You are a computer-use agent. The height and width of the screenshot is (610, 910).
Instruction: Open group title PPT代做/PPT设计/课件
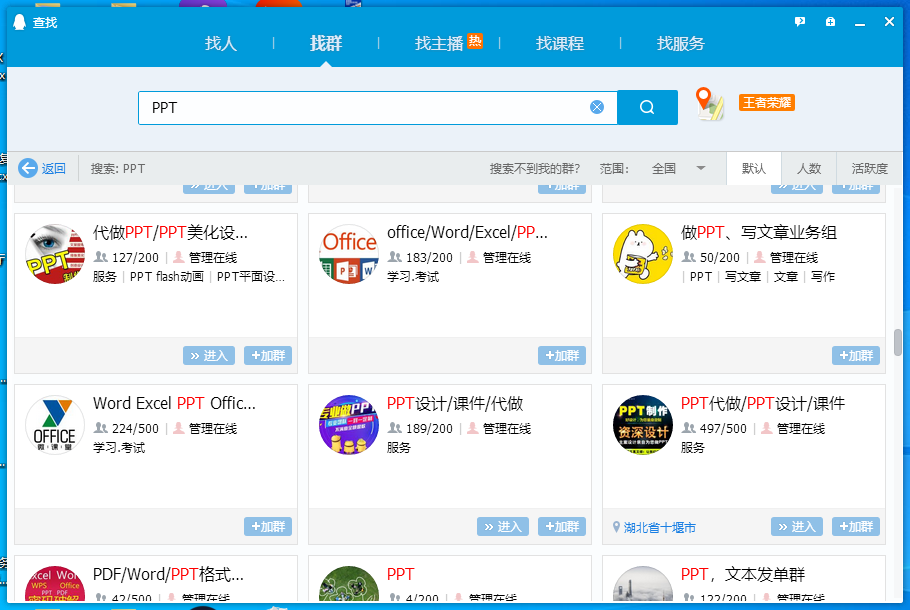pyautogui.click(x=763, y=403)
